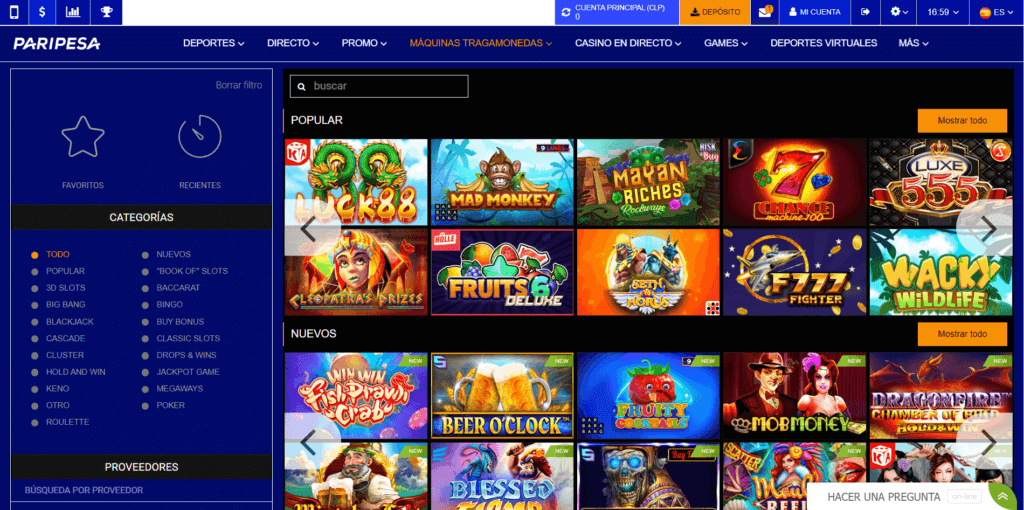Open the Fruity Cocktails game
The image size is (1024, 510).
[x=648, y=396]
